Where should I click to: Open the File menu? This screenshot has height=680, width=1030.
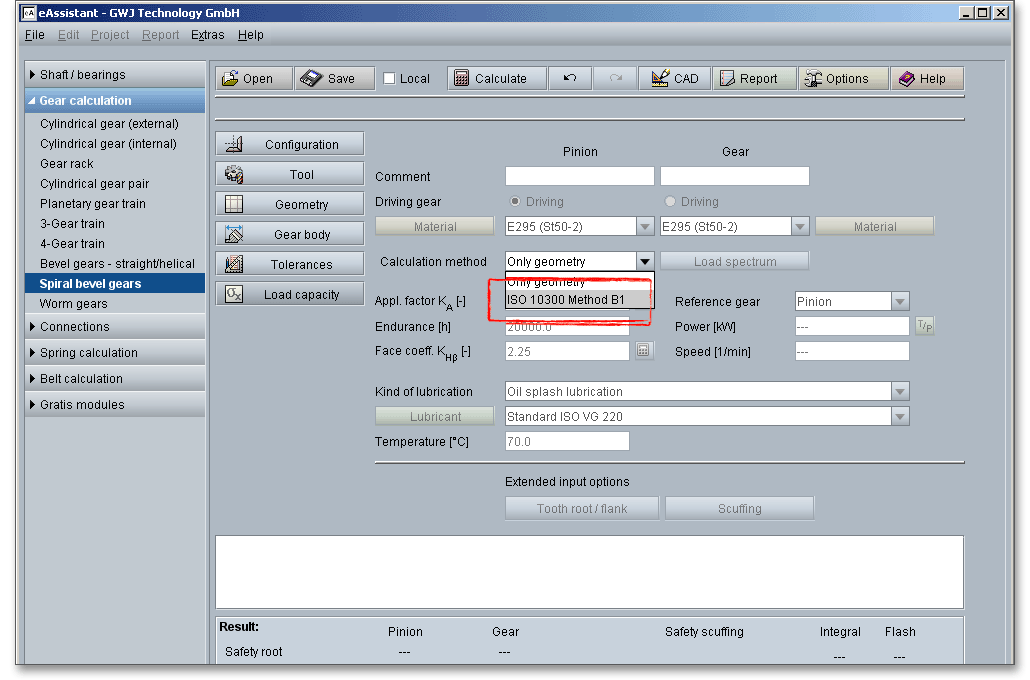click(x=35, y=35)
